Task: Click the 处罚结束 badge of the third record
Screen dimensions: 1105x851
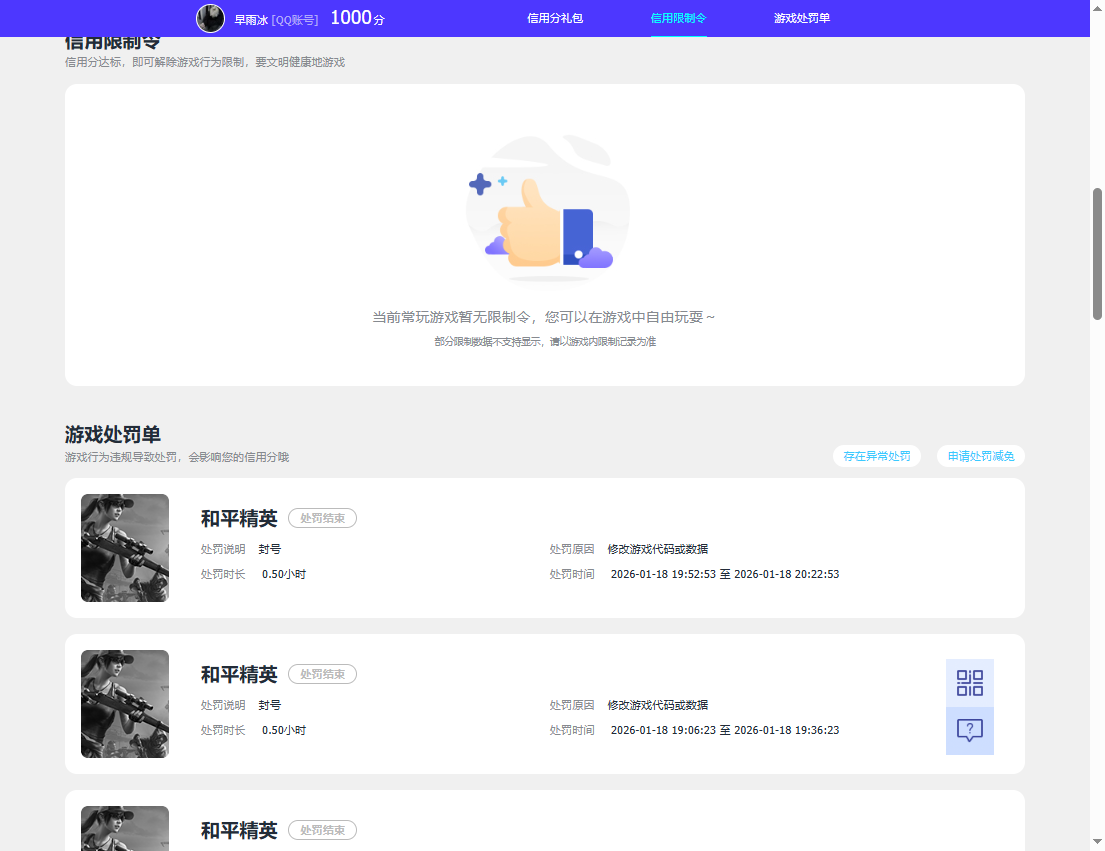Action: (x=323, y=830)
